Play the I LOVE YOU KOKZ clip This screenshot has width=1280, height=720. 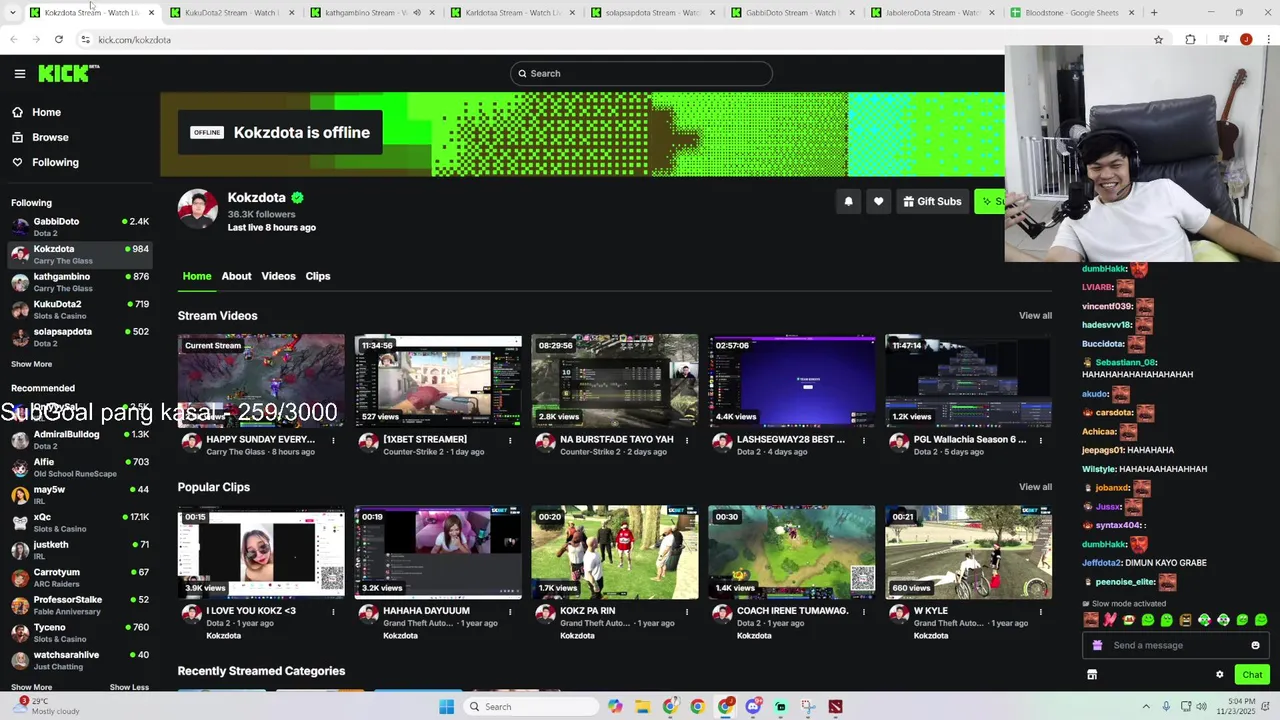261,552
